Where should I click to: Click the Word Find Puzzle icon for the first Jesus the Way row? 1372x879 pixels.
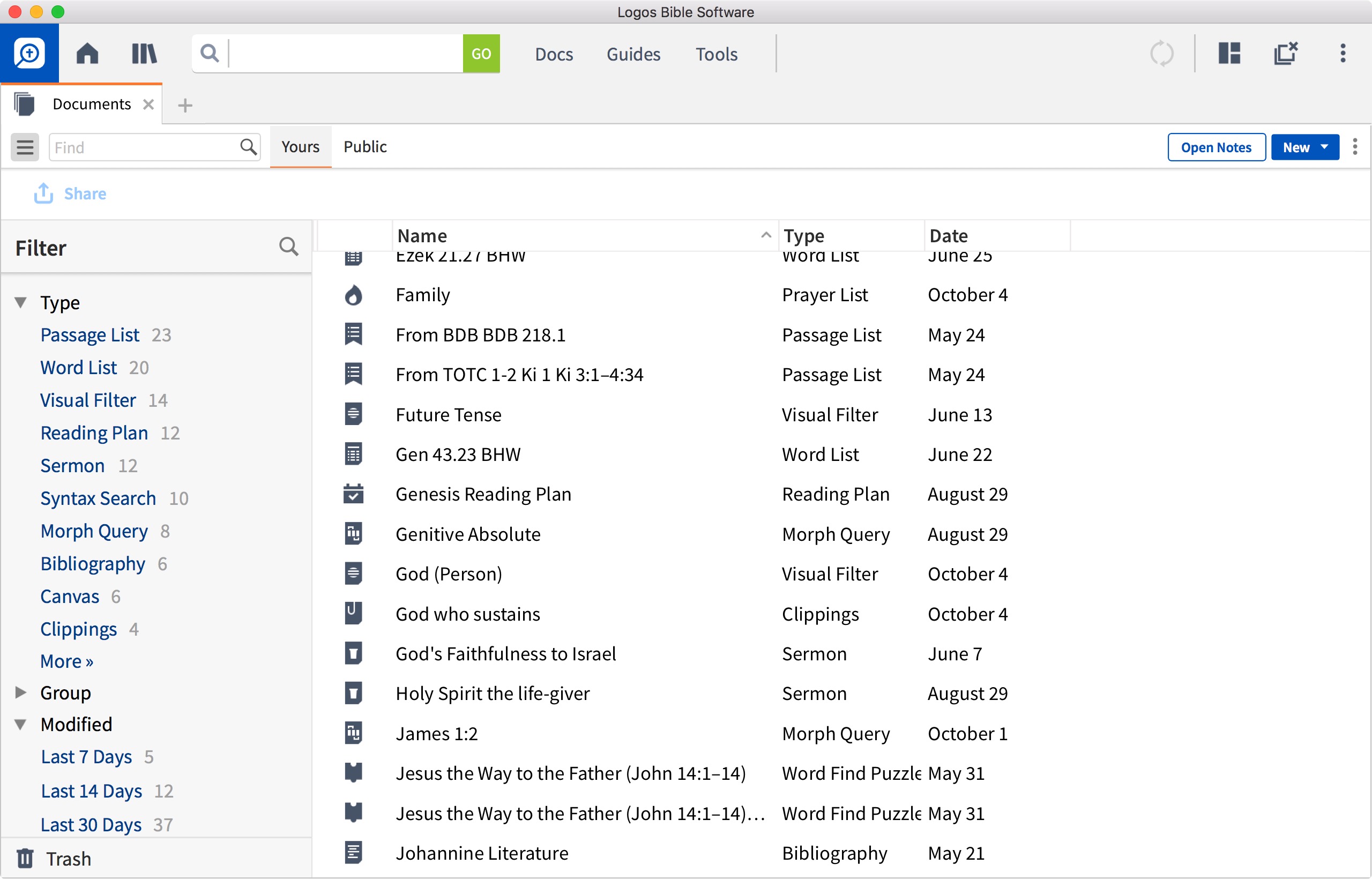click(353, 773)
